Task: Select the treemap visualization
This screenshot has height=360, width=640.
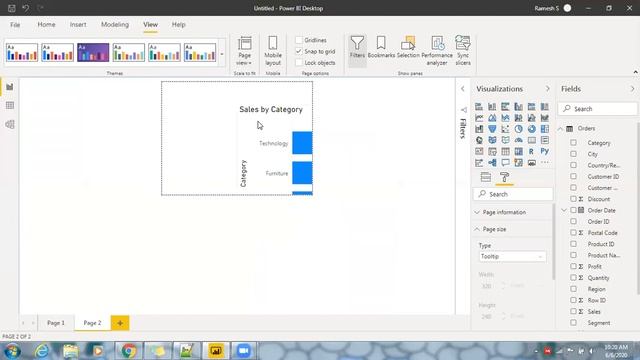Action: (544, 129)
